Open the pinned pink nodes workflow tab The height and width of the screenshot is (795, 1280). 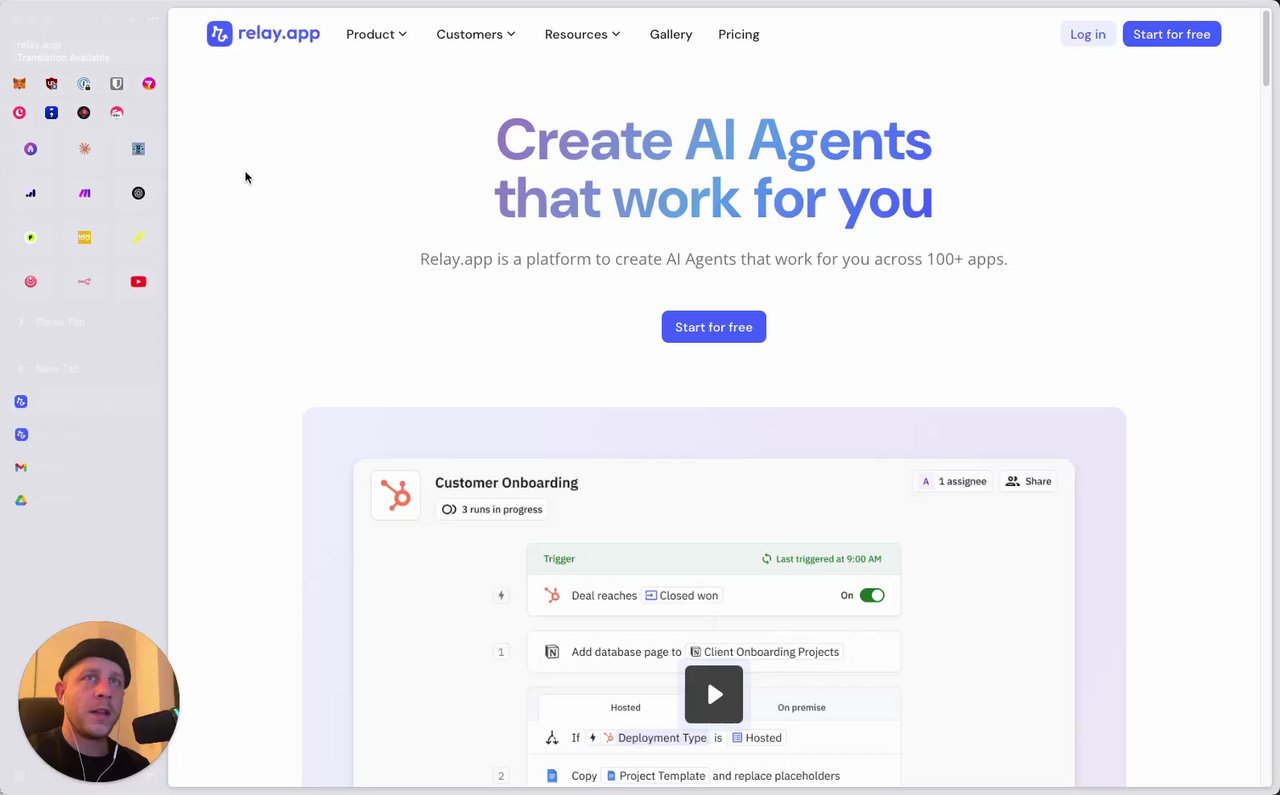(84, 282)
